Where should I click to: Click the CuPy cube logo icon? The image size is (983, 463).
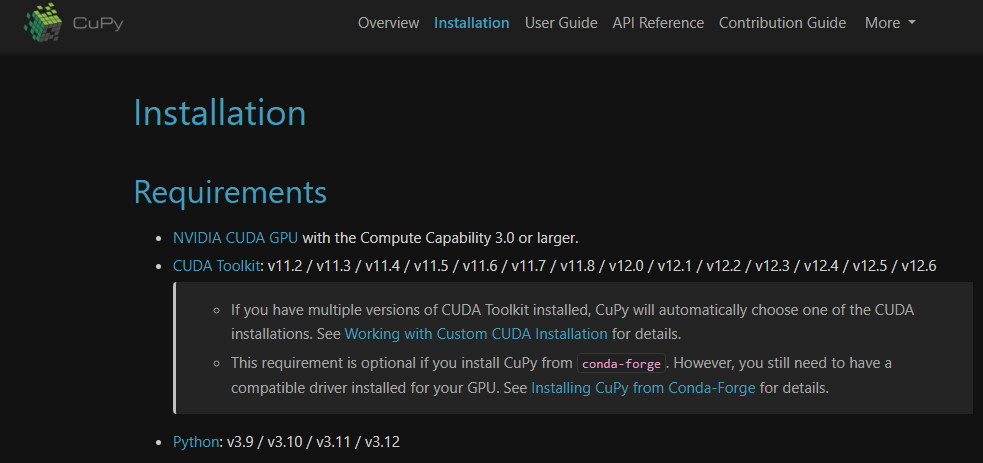coord(43,23)
